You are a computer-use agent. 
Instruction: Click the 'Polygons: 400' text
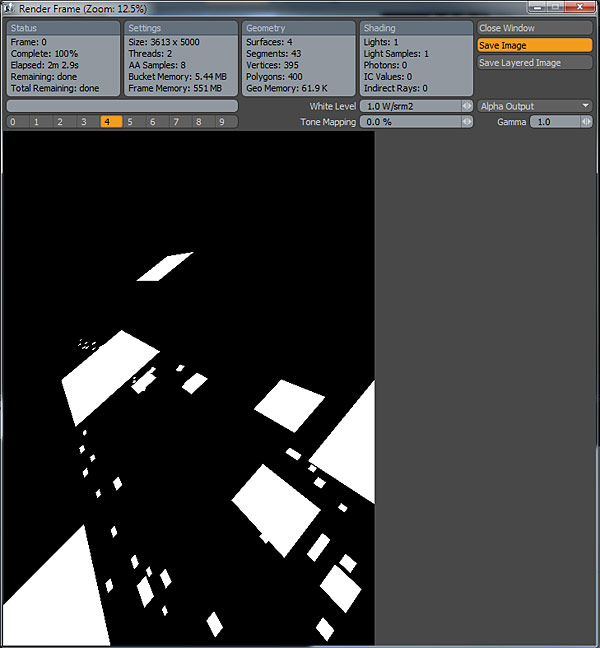click(x=274, y=77)
